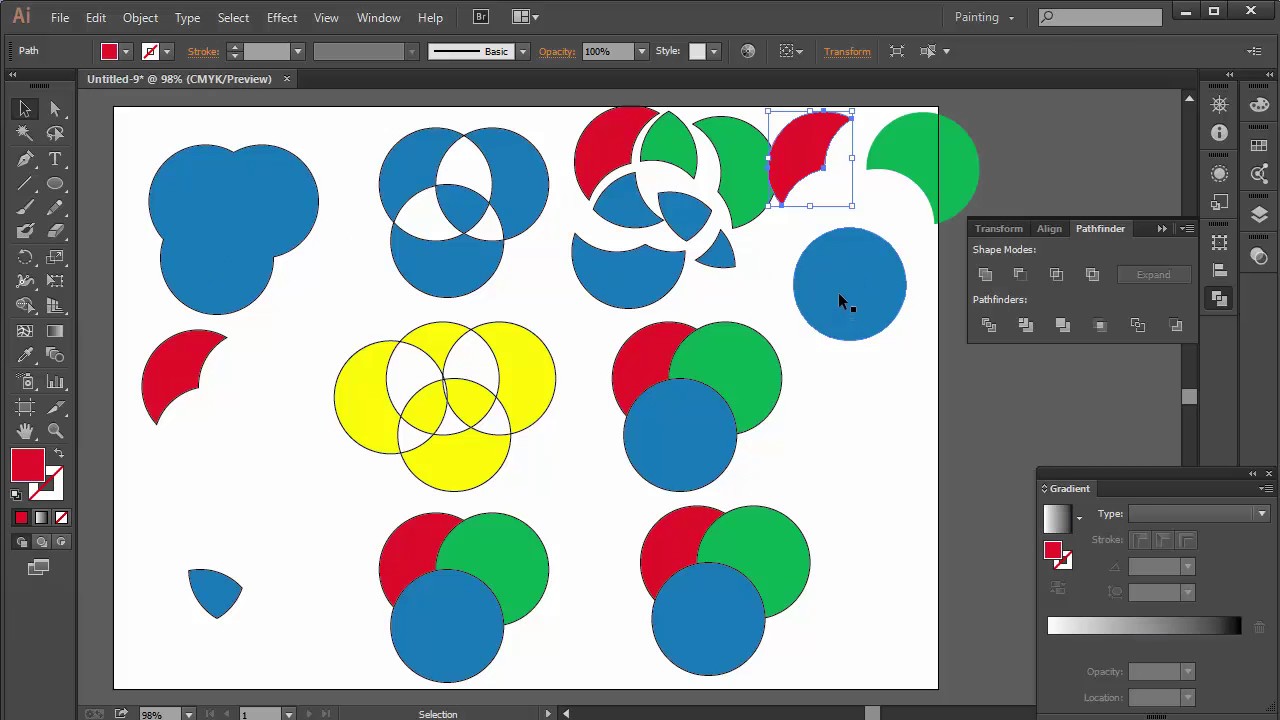Apply the Divide pathfinder
The image size is (1280, 720).
pyautogui.click(x=989, y=325)
